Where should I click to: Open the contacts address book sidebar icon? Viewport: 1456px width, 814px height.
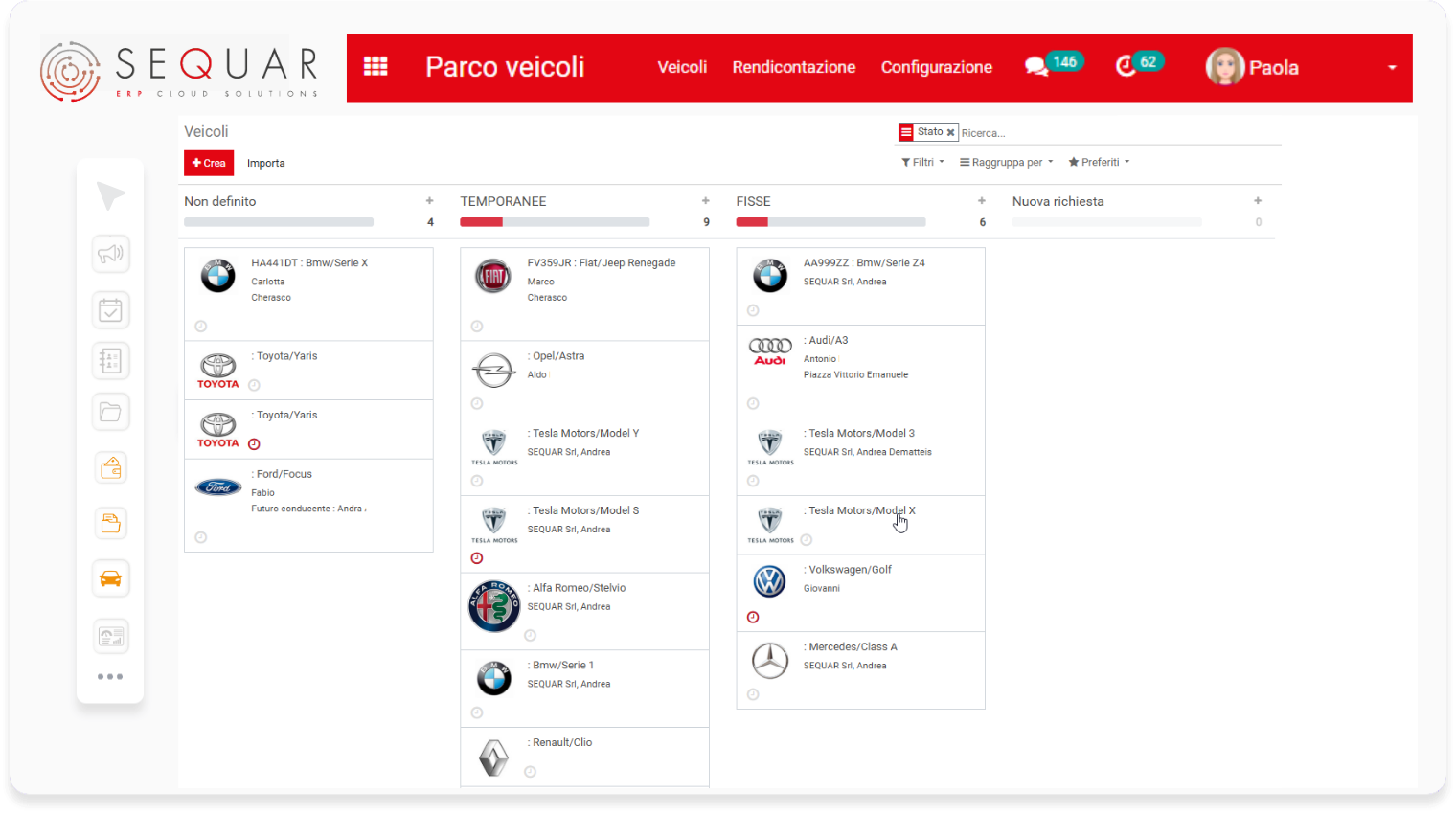pyautogui.click(x=110, y=361)
